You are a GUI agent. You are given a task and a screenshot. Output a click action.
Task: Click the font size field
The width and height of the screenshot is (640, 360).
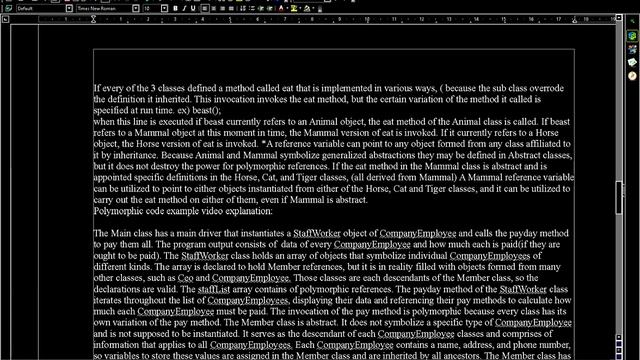click(151, 8)
